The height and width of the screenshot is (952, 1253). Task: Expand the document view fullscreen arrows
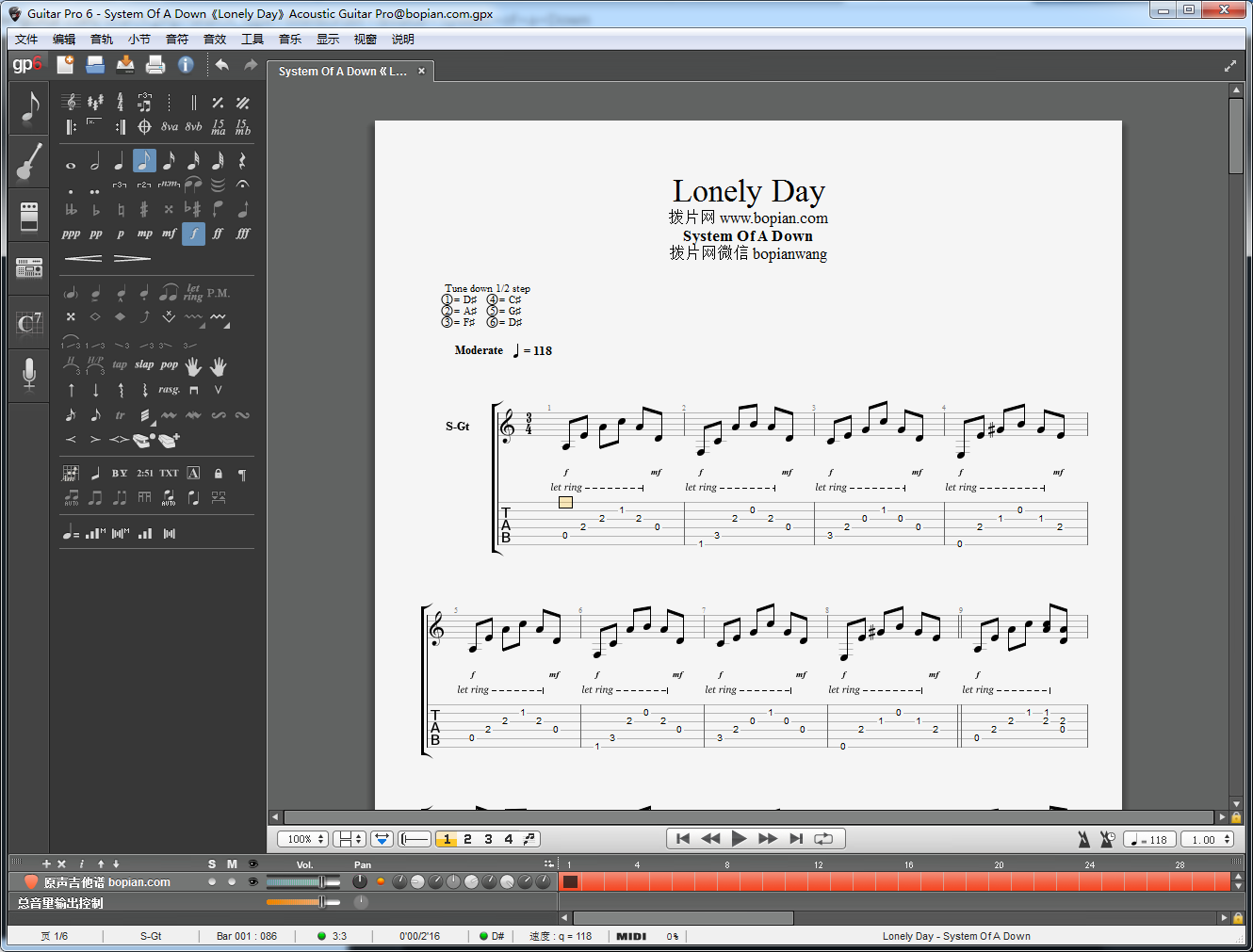1230,66
